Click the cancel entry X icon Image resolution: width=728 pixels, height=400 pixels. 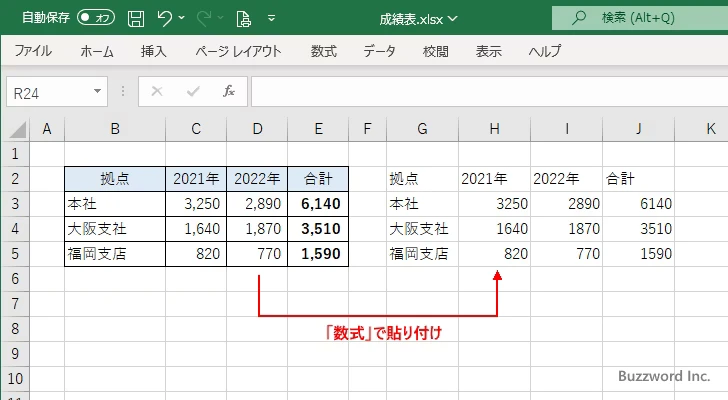tap(156, 91)
